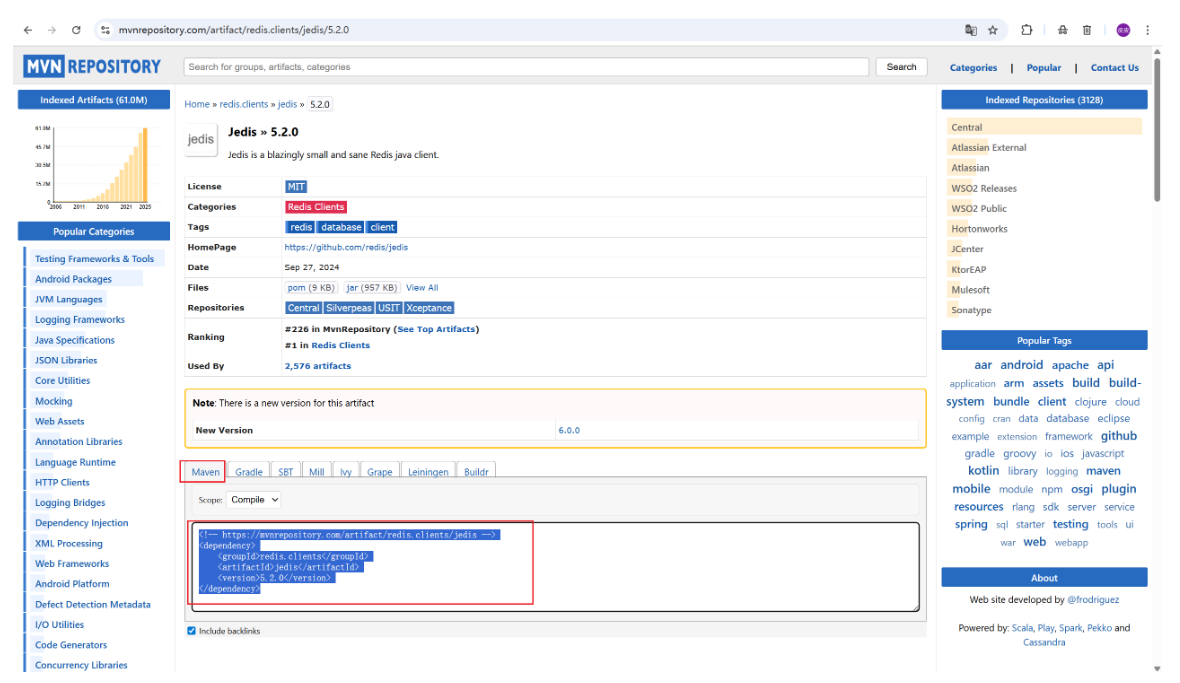Open Categories in top navigation

[x=973, y=68]
